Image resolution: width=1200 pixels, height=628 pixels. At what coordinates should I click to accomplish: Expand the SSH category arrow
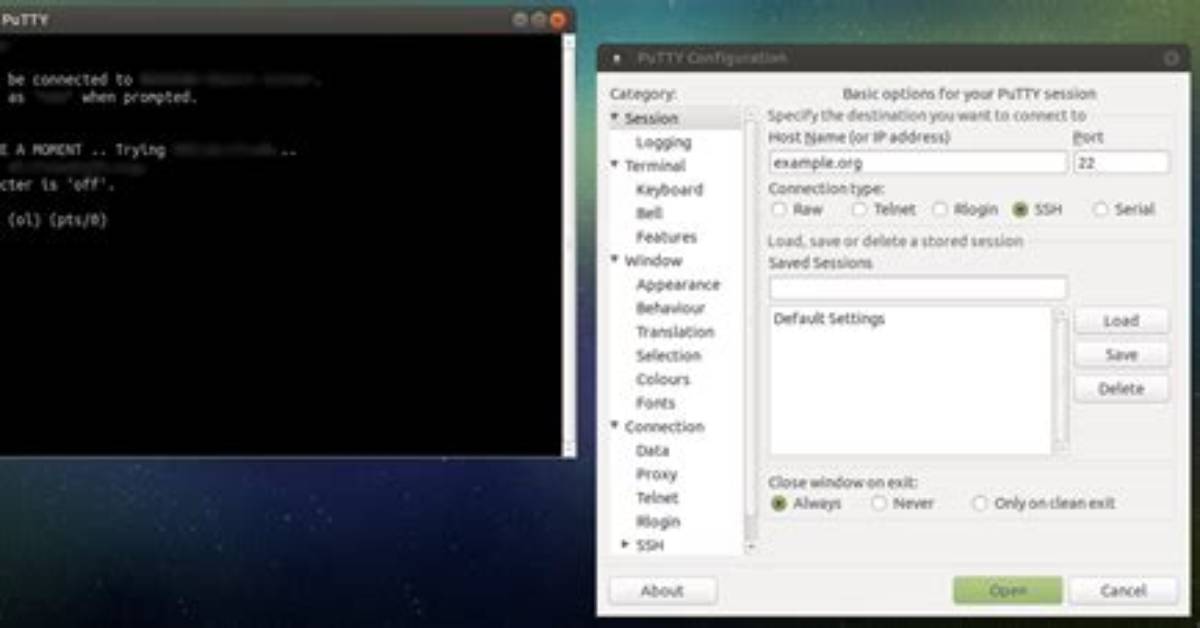626,545
